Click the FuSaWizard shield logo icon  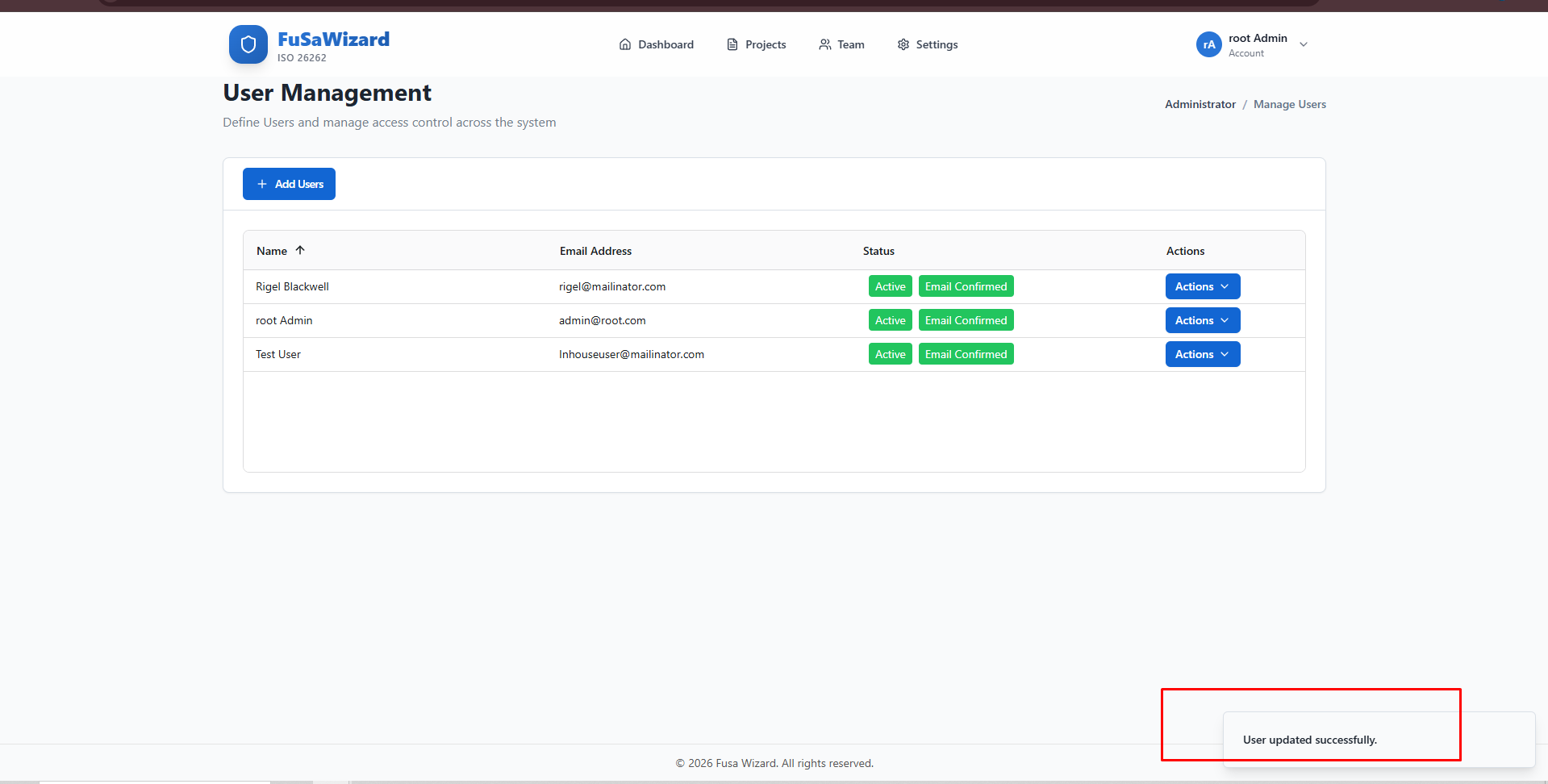[x=248, y=44]
